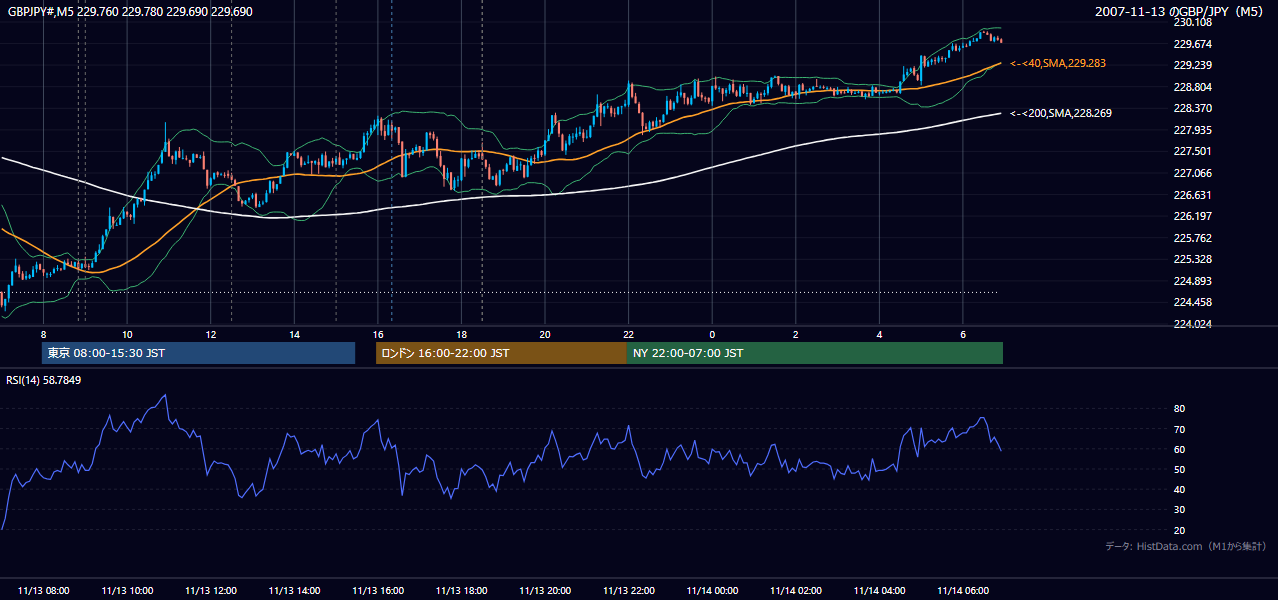1278x600 pixels.
Task: Select the 2007-11-13 GBP/JPY (M5) chart title
Action: coord(1181,11)
